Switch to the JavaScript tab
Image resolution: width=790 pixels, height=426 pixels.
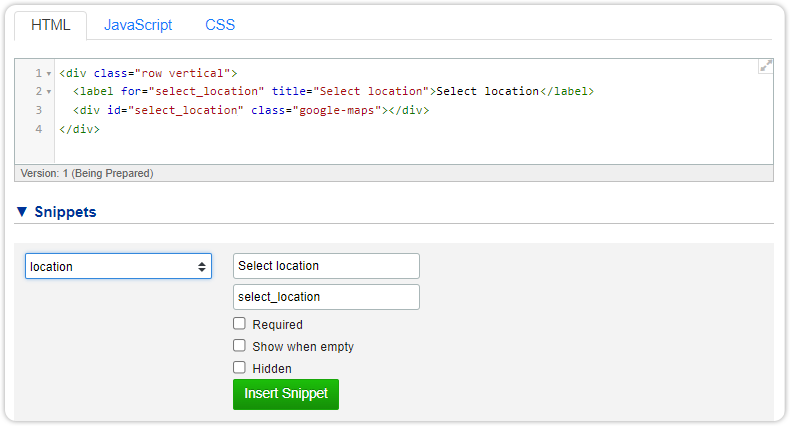pyautogui.click(x=138, y=25)
